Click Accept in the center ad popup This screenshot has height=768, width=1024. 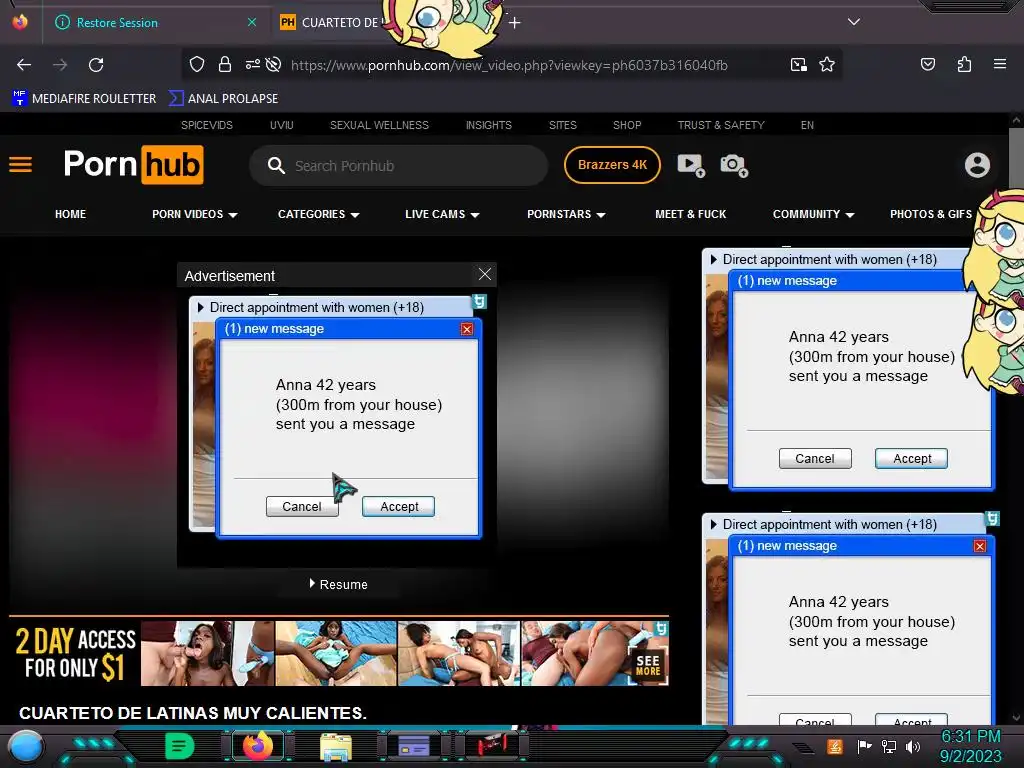(399, 507)
